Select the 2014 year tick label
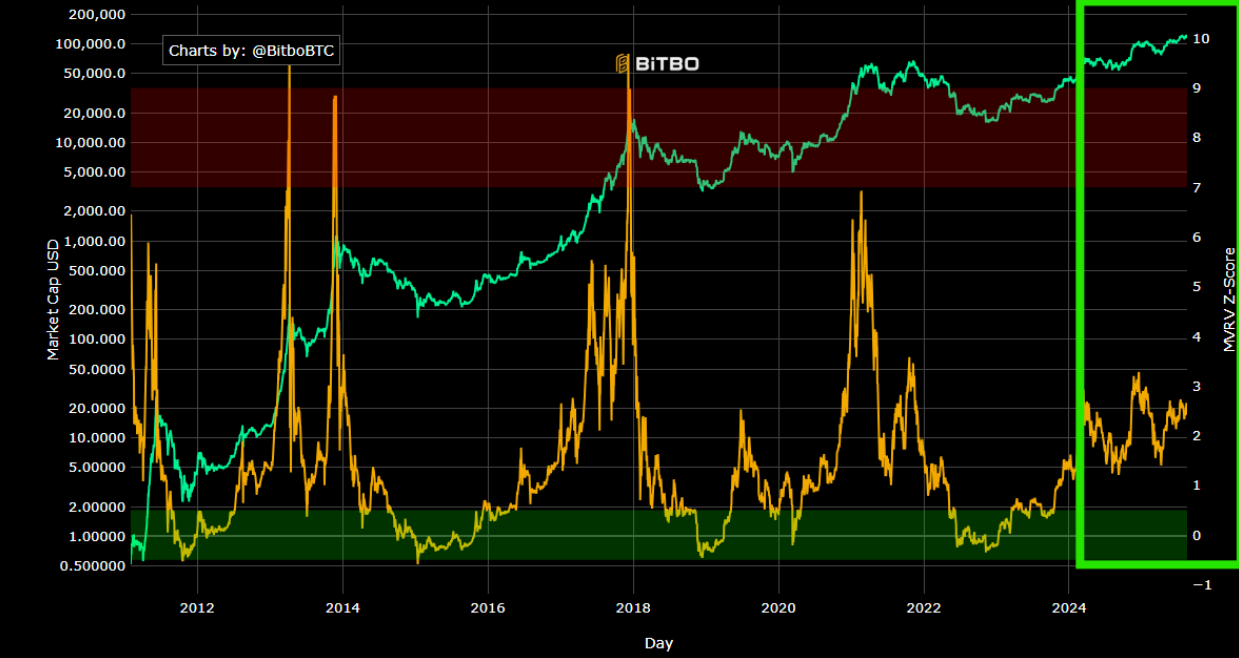The image size is (1239, 658). coord(343,607)
